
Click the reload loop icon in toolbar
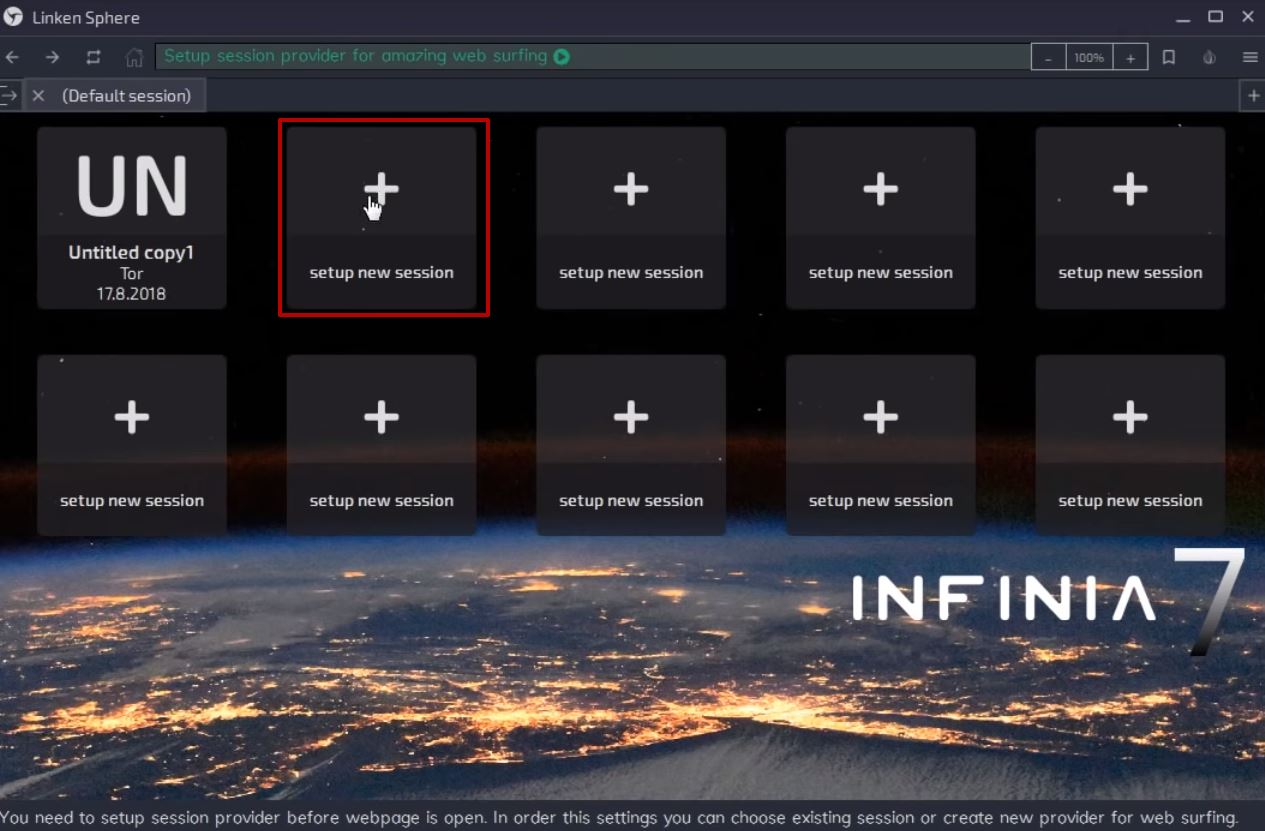(x=93, y=57)
